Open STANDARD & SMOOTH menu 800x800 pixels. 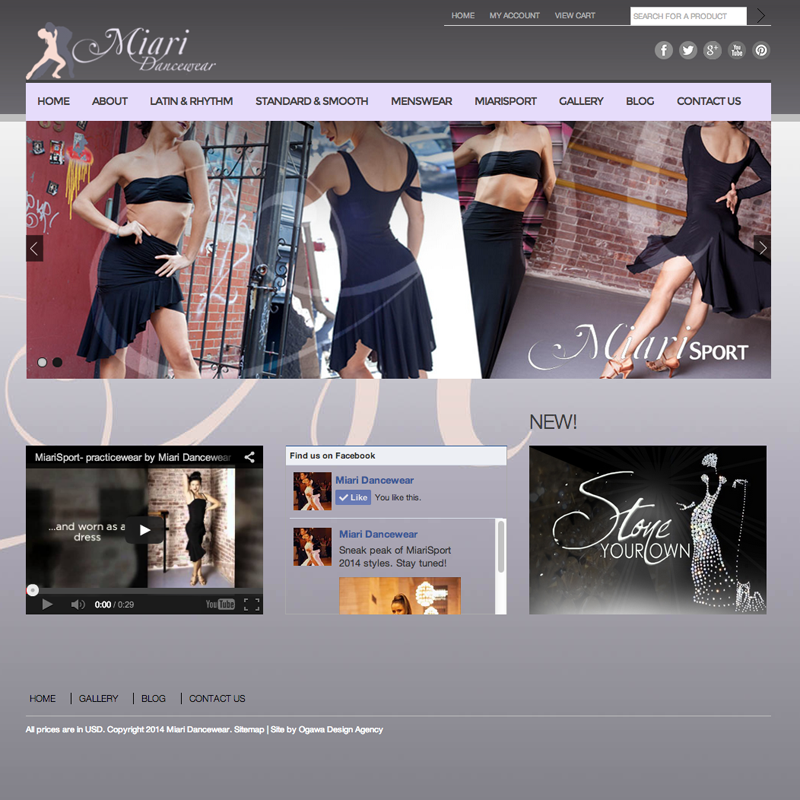312,101
